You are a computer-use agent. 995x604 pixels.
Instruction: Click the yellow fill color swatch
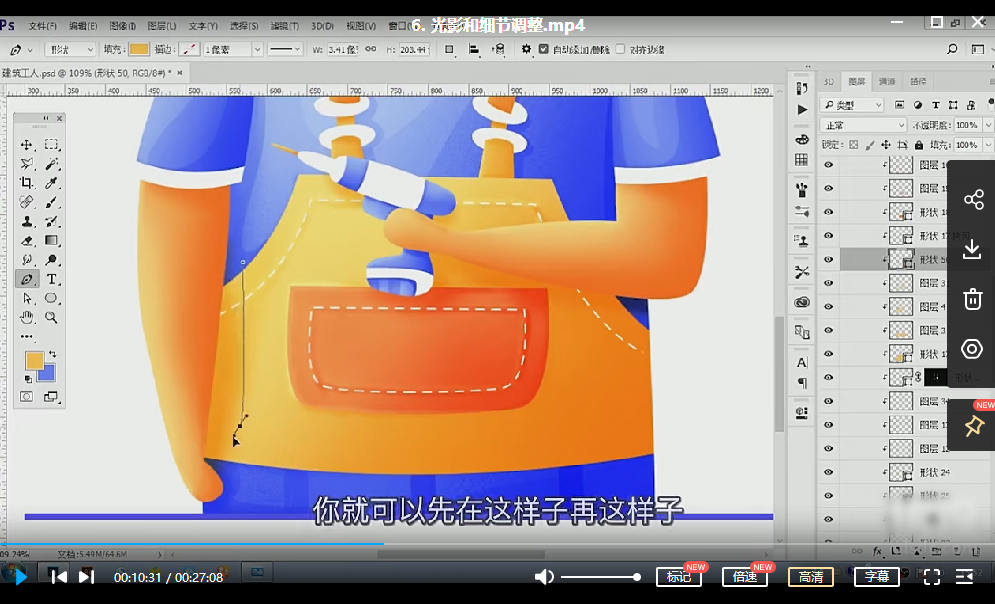pos(139,49)
